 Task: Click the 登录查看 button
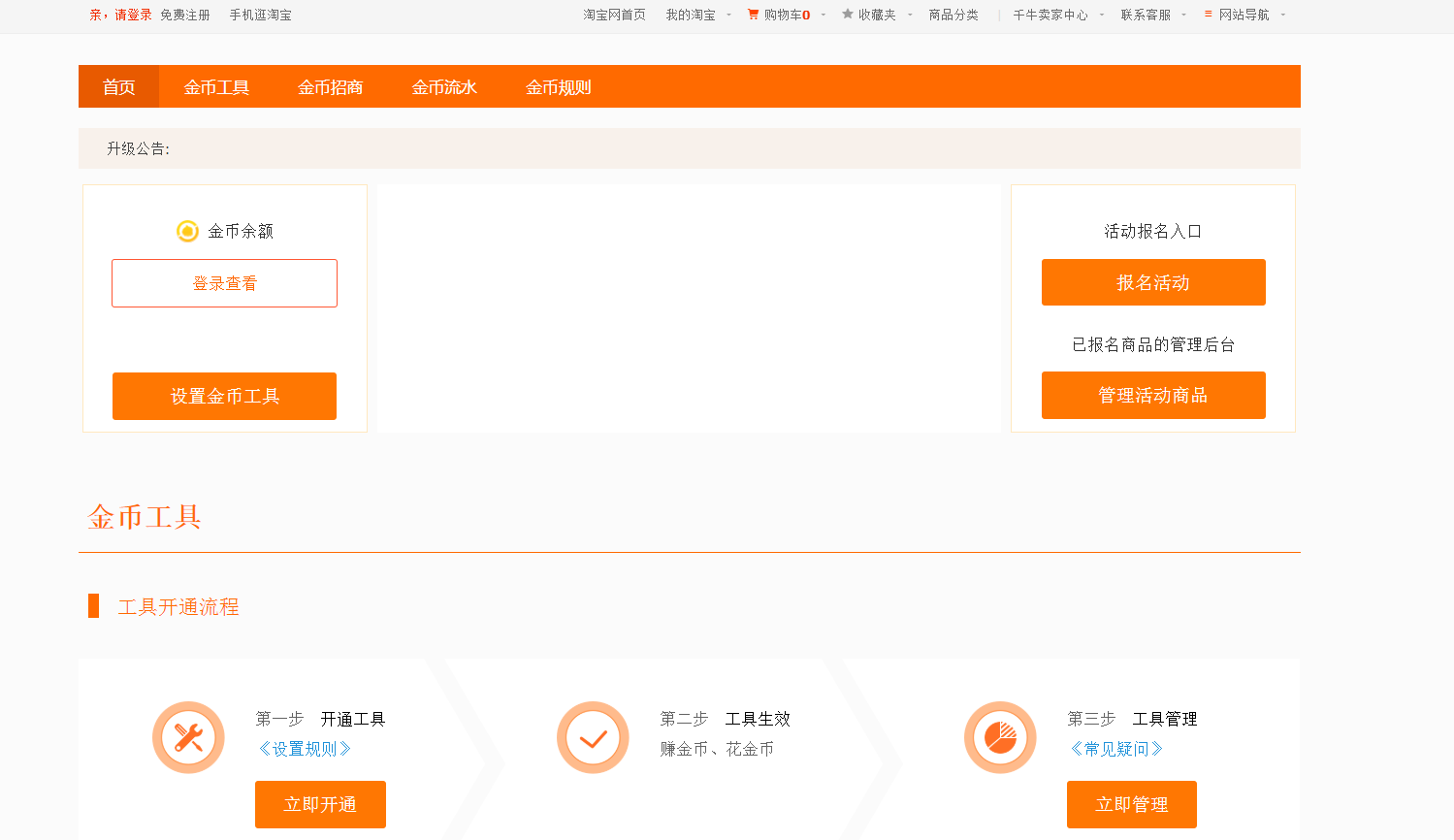[x=224, y=283]
